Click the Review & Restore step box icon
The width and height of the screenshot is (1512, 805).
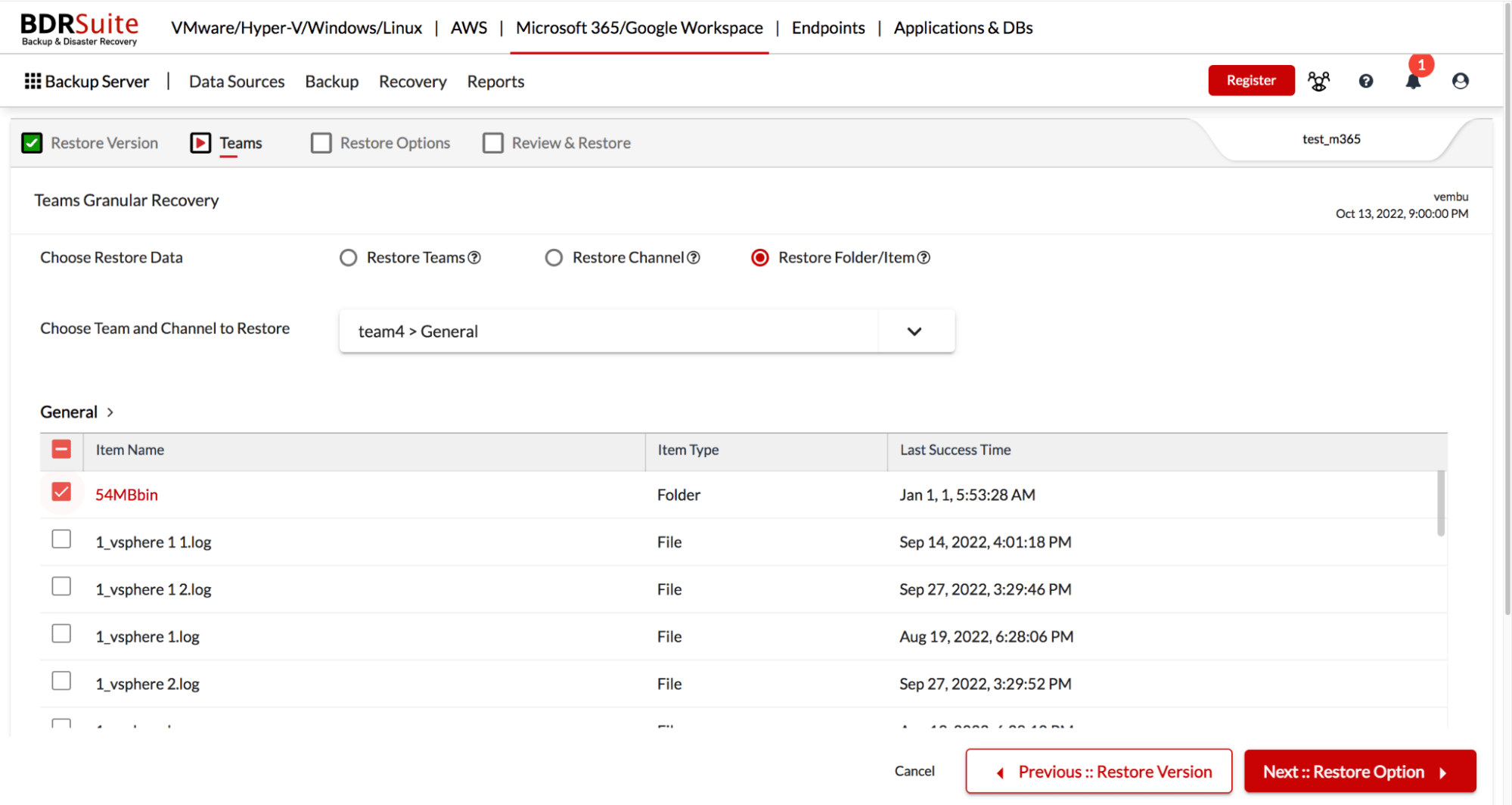[x=493, y=143]
